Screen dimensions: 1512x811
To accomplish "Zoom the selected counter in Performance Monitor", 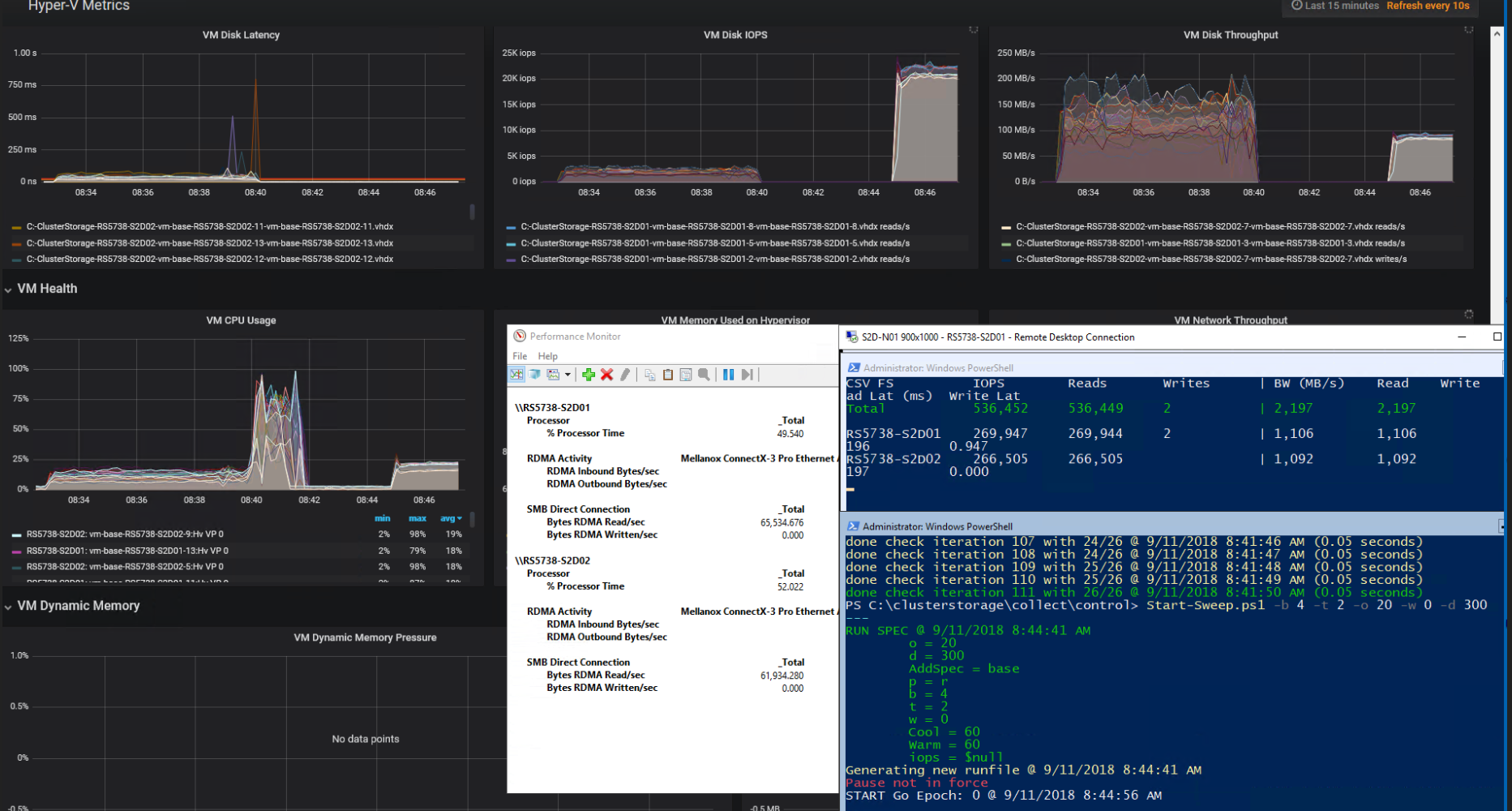I will [x=704, y=374].
